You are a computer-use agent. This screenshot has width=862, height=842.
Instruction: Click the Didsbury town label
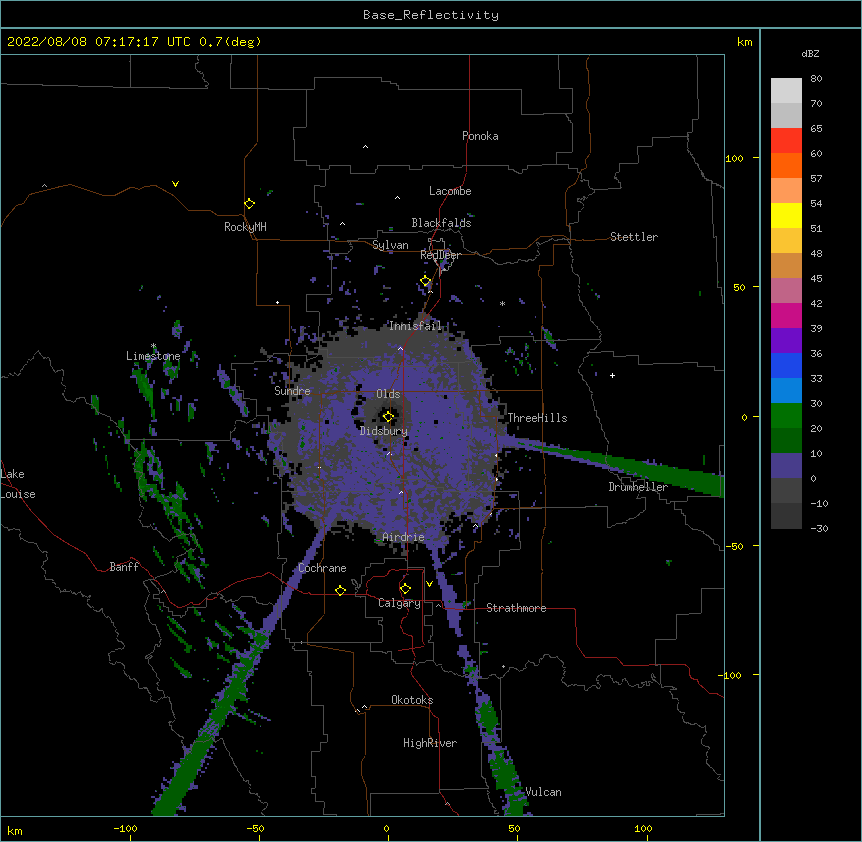point(384,431)
